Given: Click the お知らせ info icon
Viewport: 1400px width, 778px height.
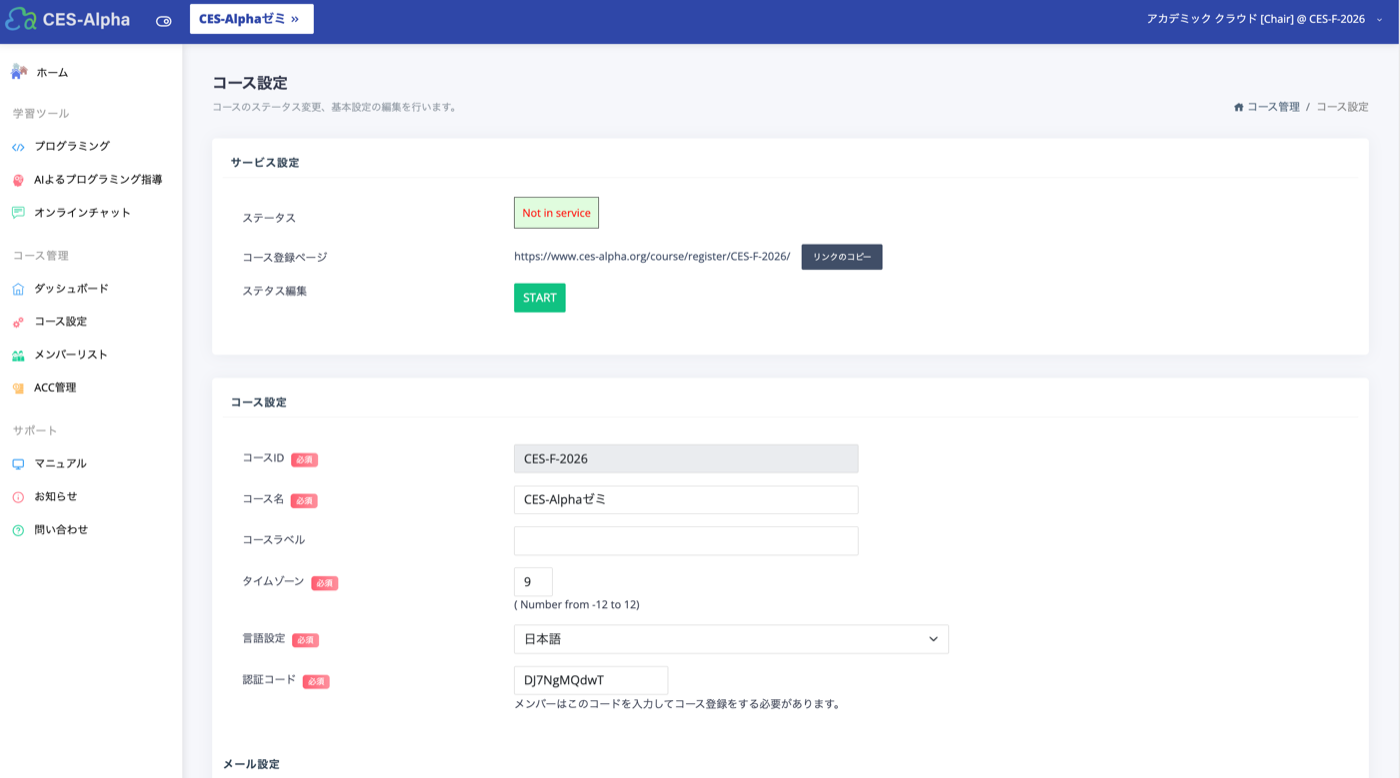Looking at the screenshot, I should tap(18, 497).
